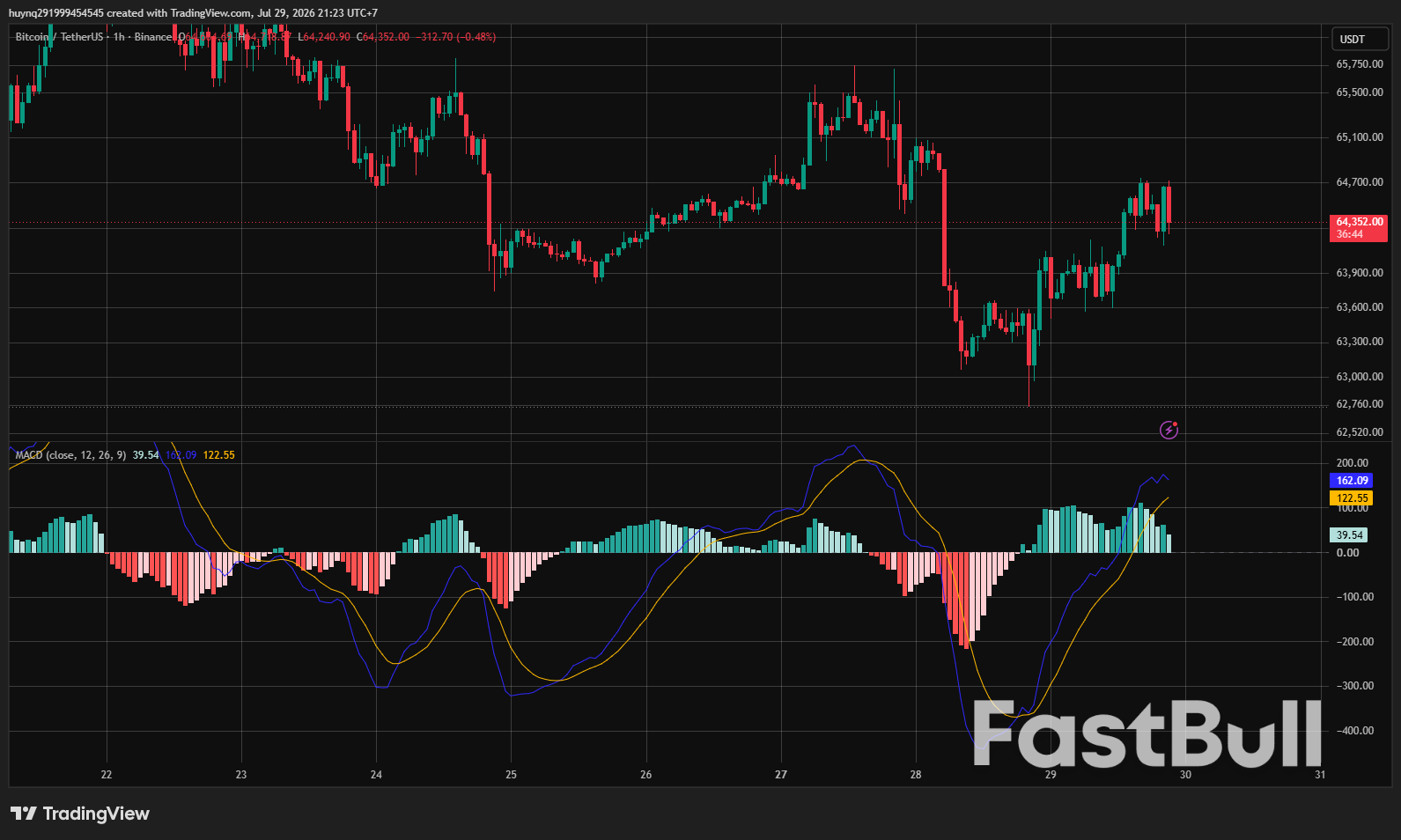Select date 22 on the time axis
This screenshot has height=840, width=1401.
[x=107, y=775]
